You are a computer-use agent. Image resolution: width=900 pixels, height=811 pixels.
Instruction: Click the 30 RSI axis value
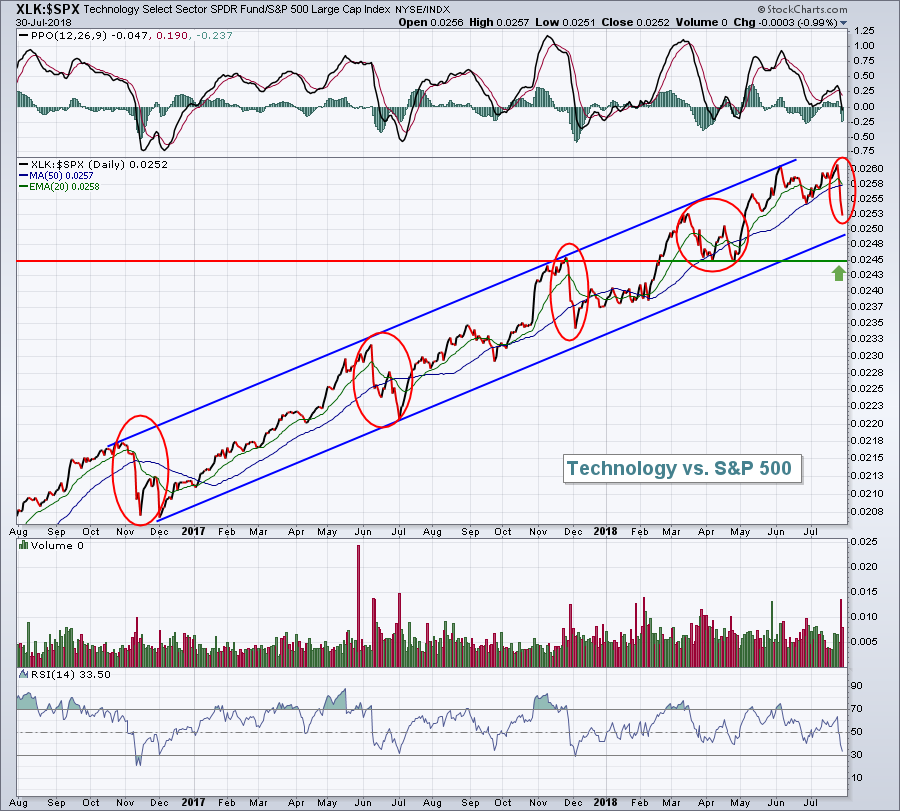point(856,755)
